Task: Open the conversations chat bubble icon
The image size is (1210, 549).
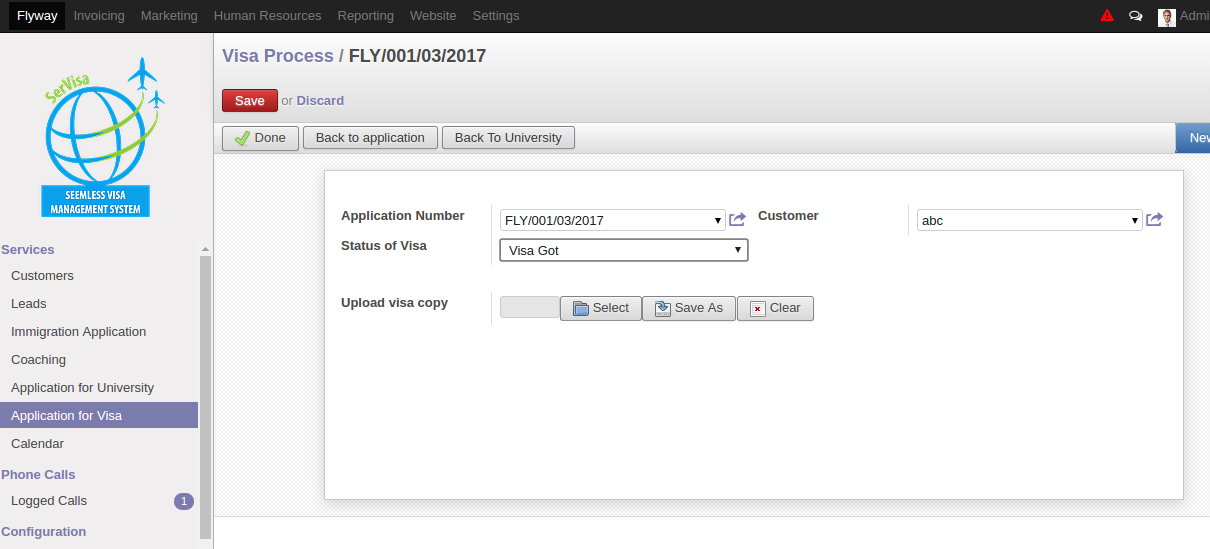Action: click(x=1135, y=16)
